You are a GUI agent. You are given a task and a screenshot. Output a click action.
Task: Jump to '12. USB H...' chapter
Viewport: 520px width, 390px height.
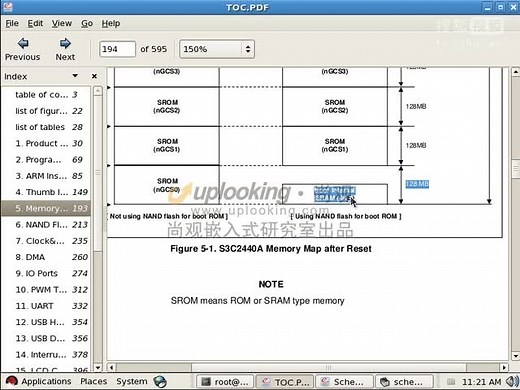pos(46,322)
